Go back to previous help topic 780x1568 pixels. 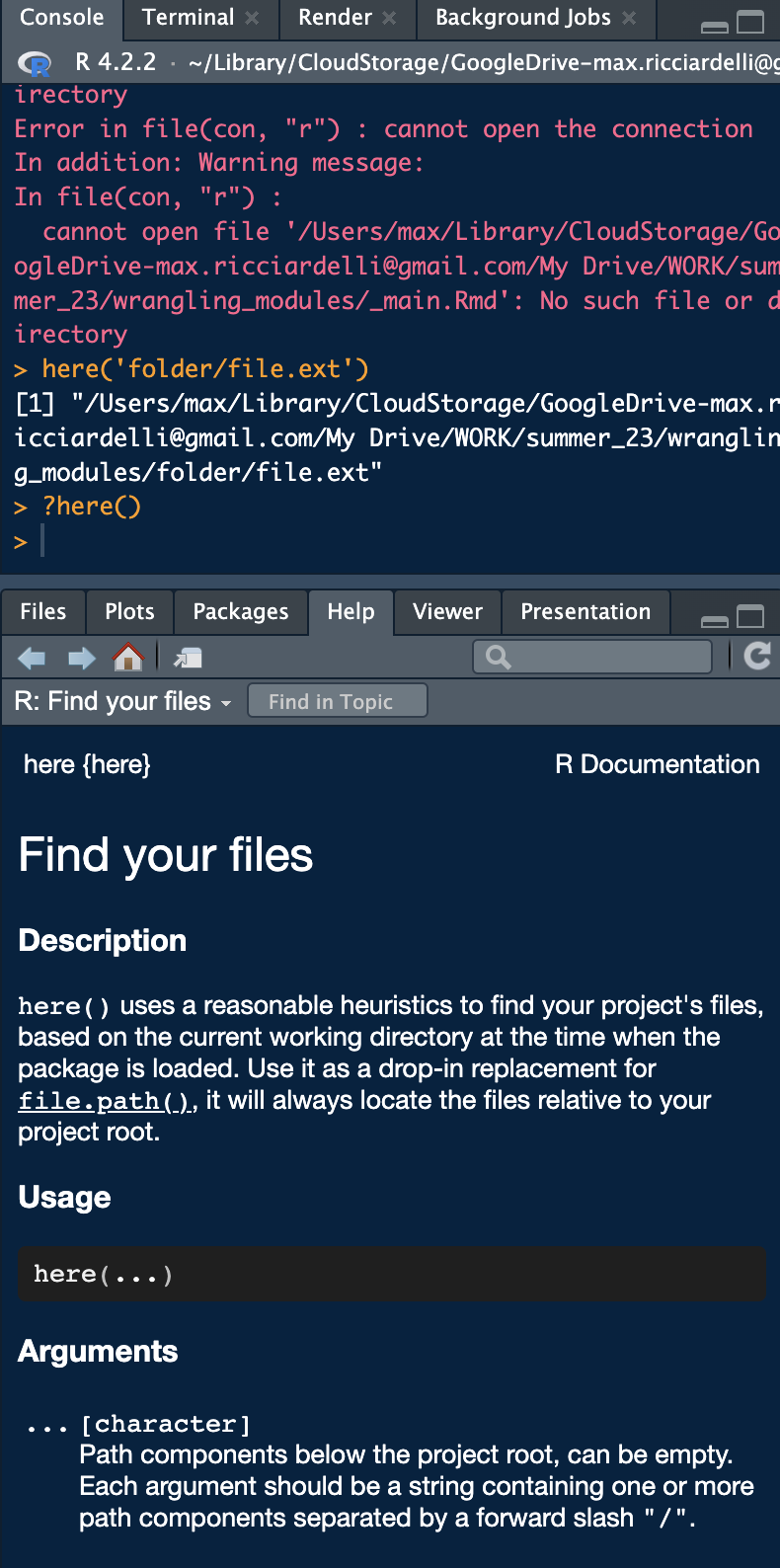coord(32,658)
